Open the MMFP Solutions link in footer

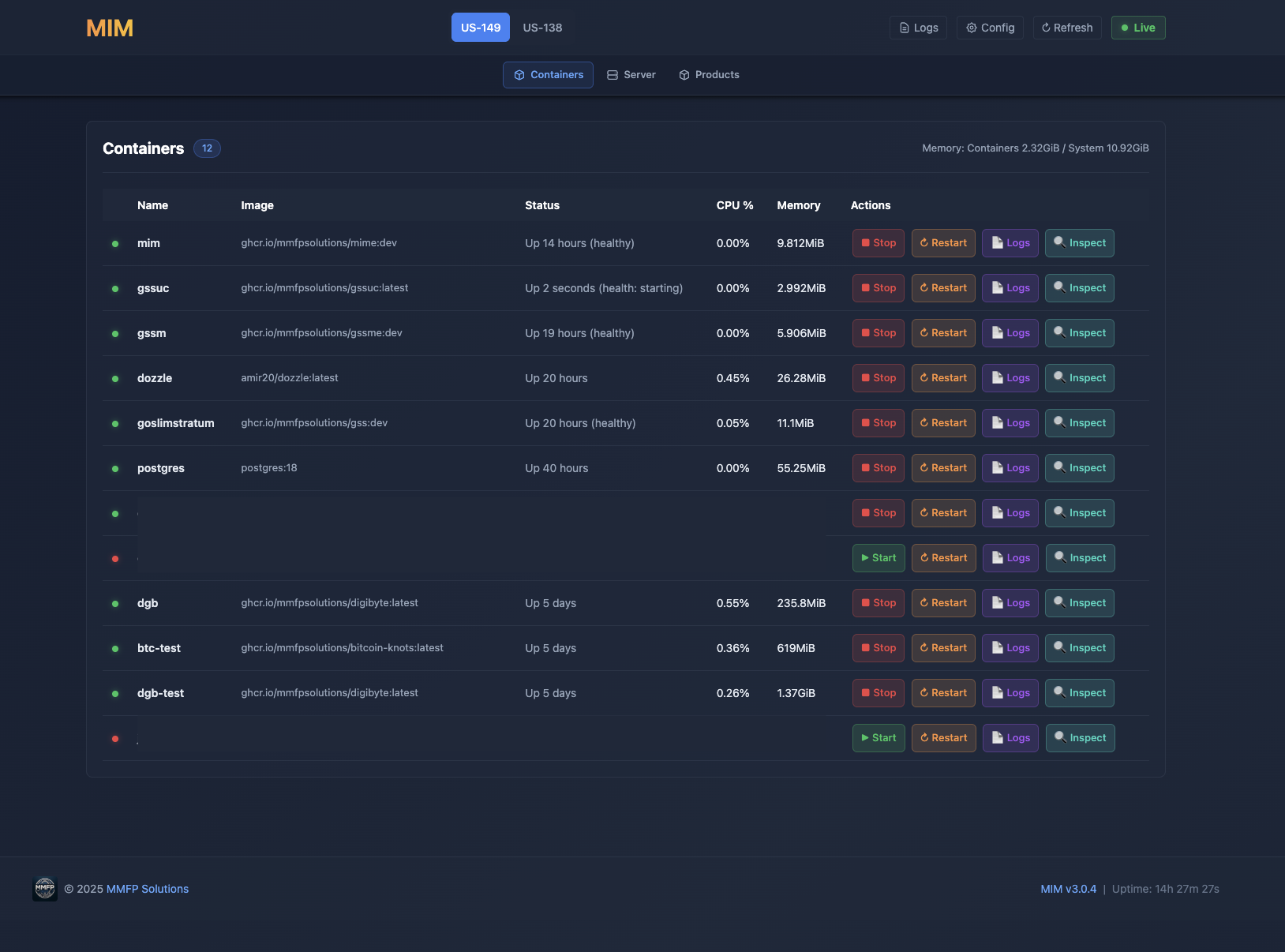point(148,888)
